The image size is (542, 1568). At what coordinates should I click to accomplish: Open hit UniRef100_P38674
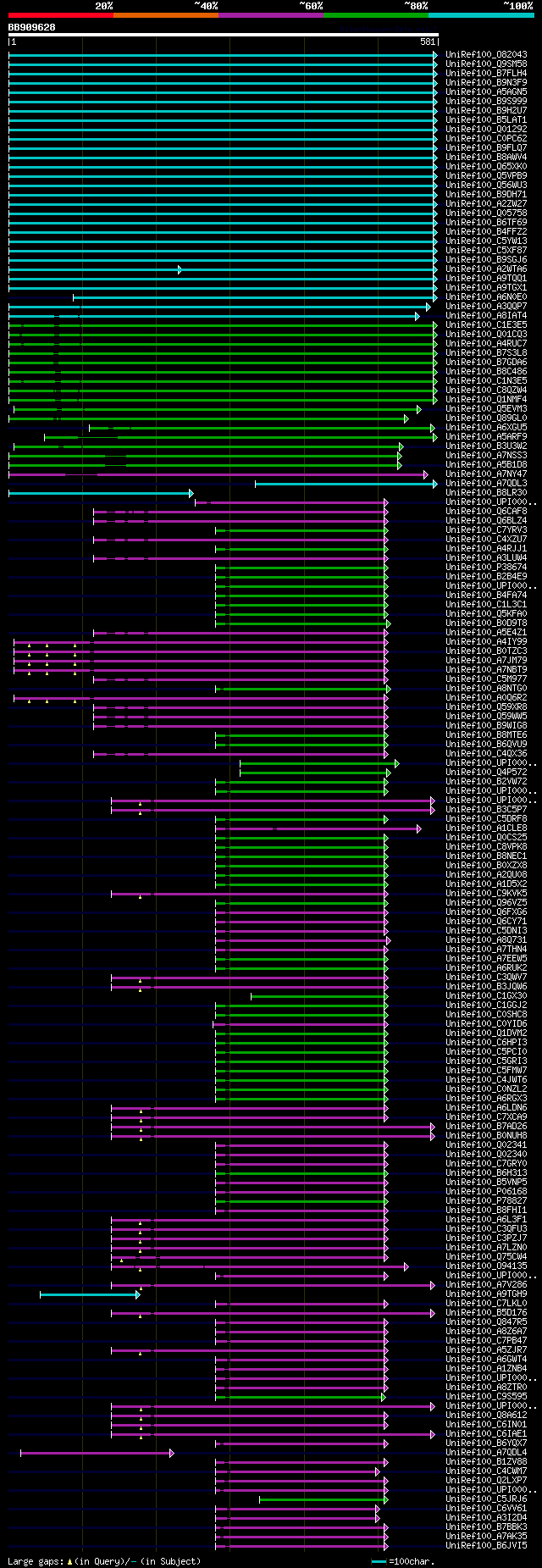[x=486, y=567]
